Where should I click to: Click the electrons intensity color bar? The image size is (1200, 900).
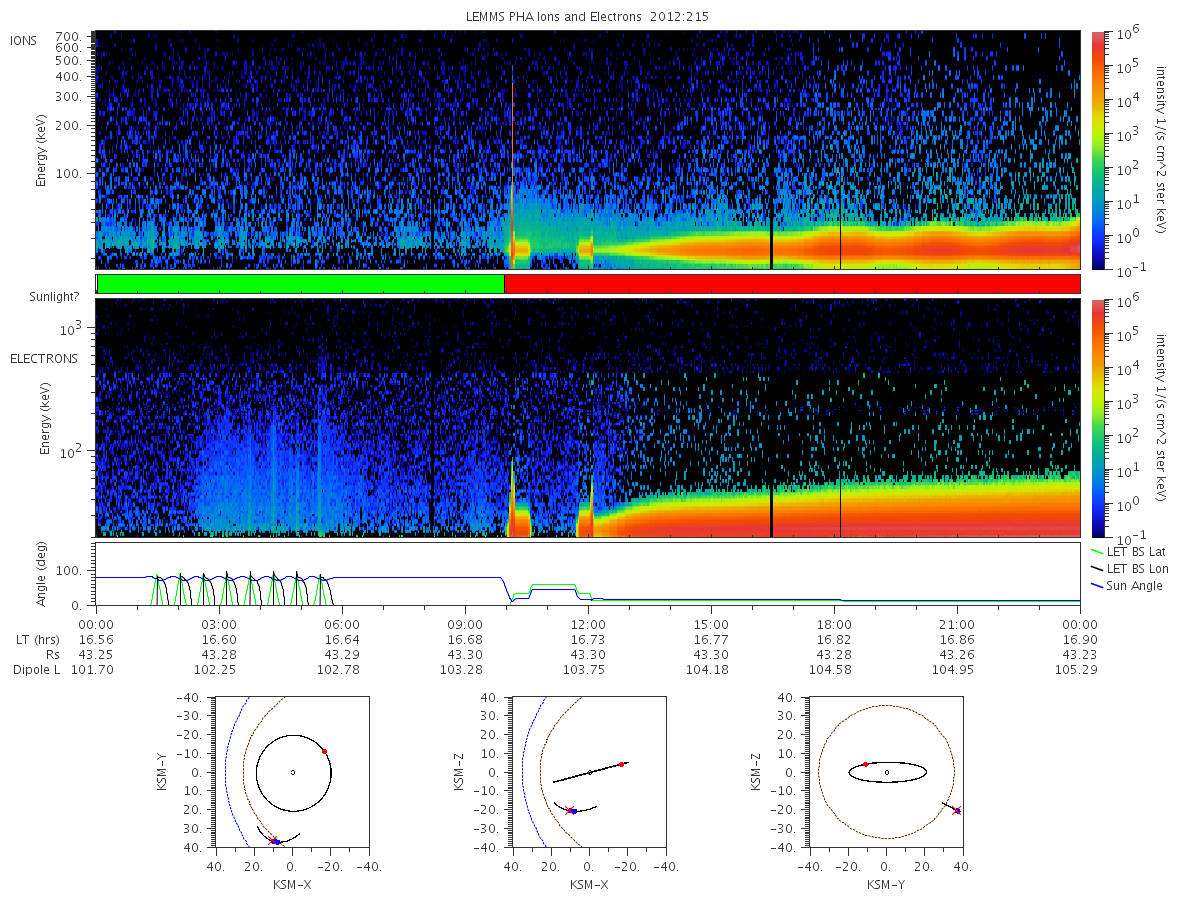point(1097,417)
